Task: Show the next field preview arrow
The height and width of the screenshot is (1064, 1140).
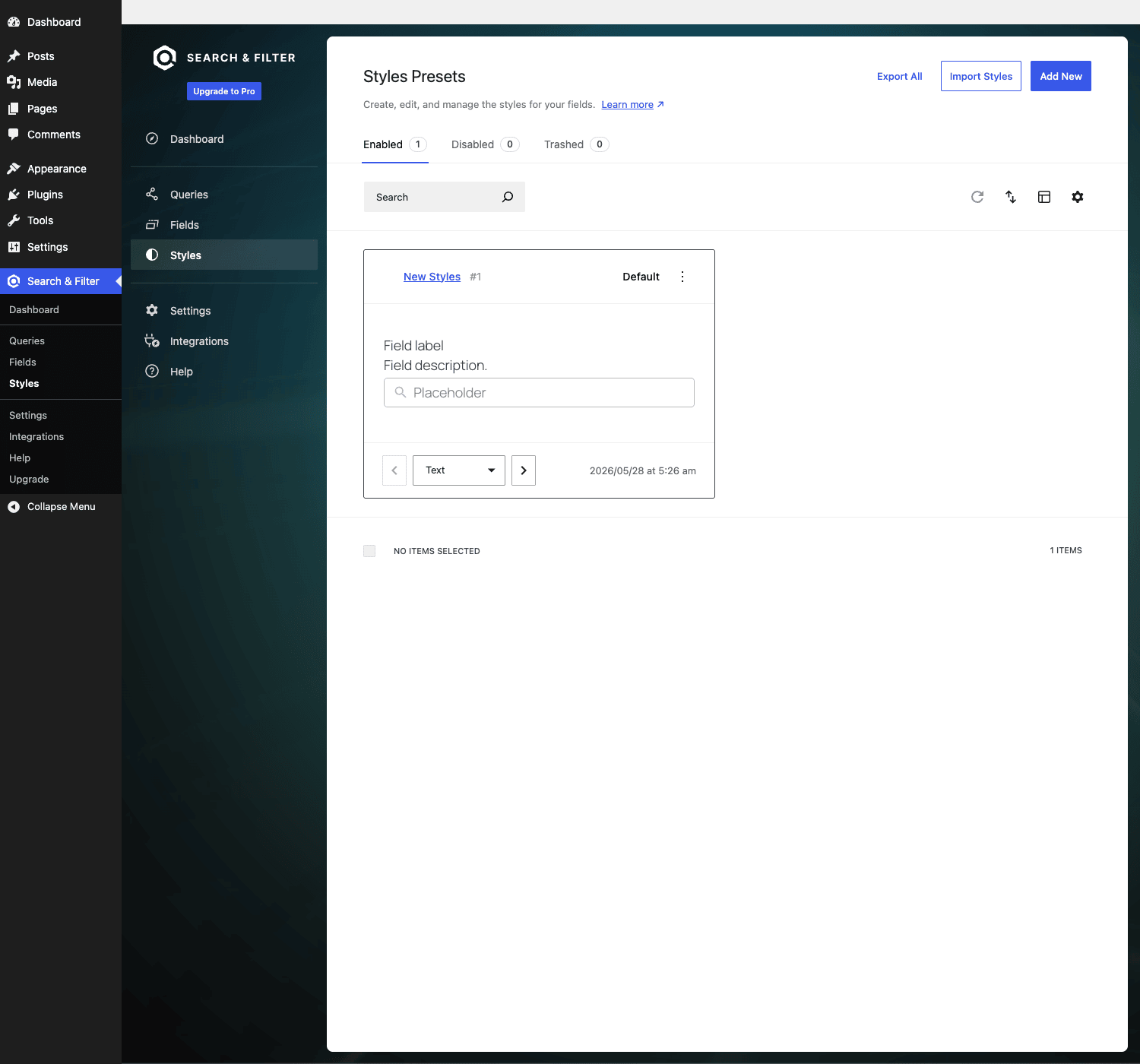Action: coord(524,470)
